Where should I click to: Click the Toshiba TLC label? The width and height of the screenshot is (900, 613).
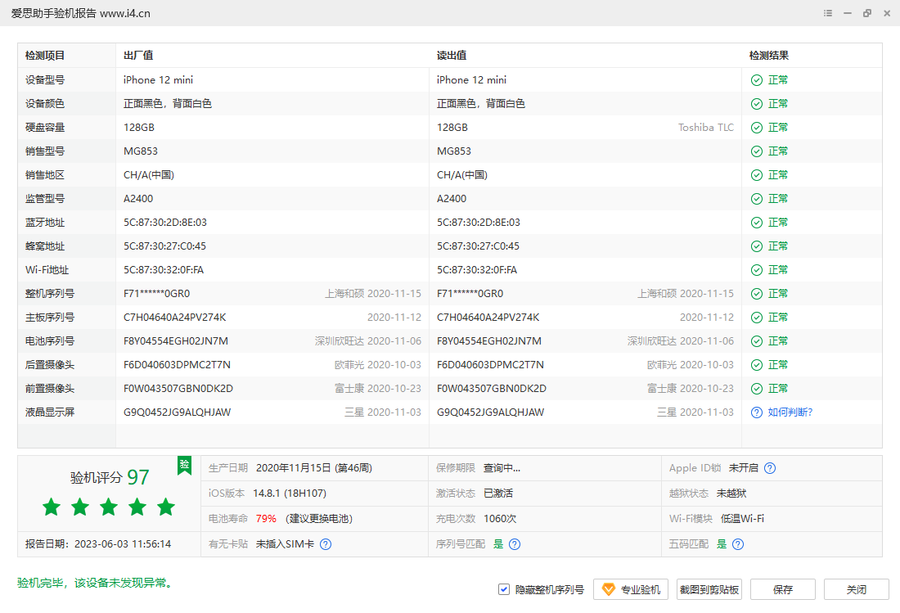tap(705, 127)
